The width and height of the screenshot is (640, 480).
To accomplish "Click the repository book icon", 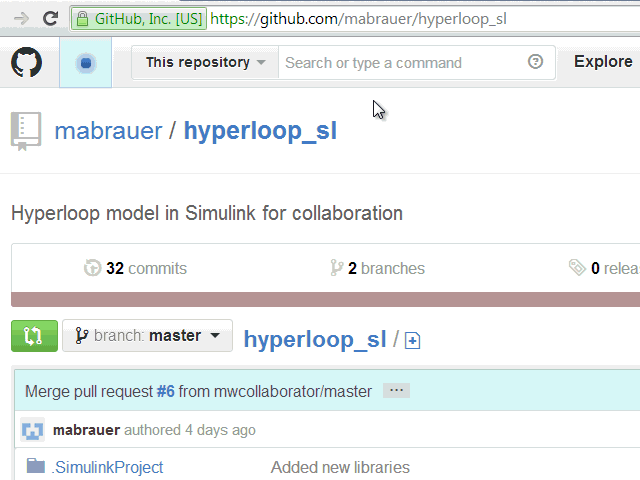I will point(25,131).
